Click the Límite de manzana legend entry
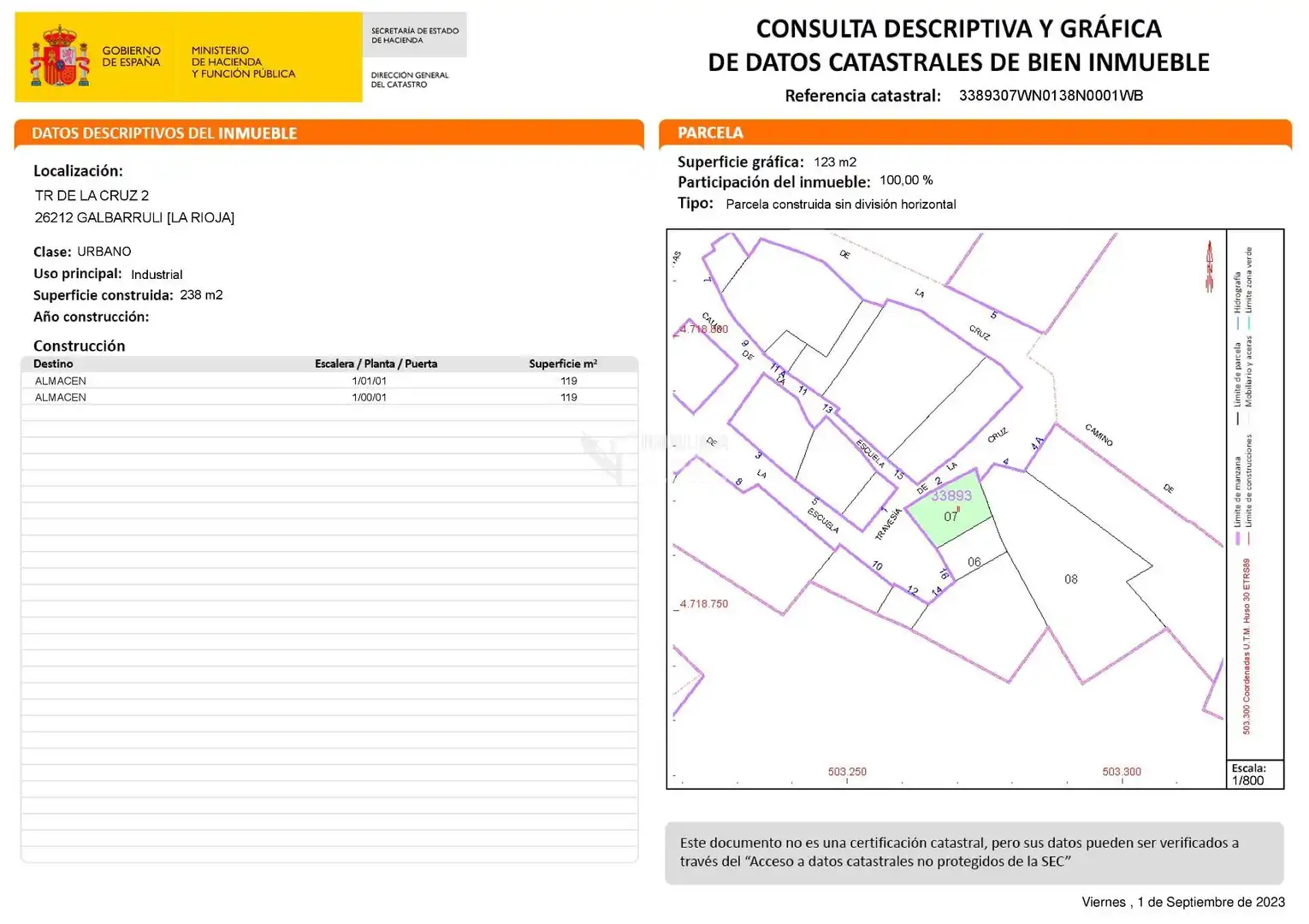Screen dimensions: 1309x924 [1238, 500]
